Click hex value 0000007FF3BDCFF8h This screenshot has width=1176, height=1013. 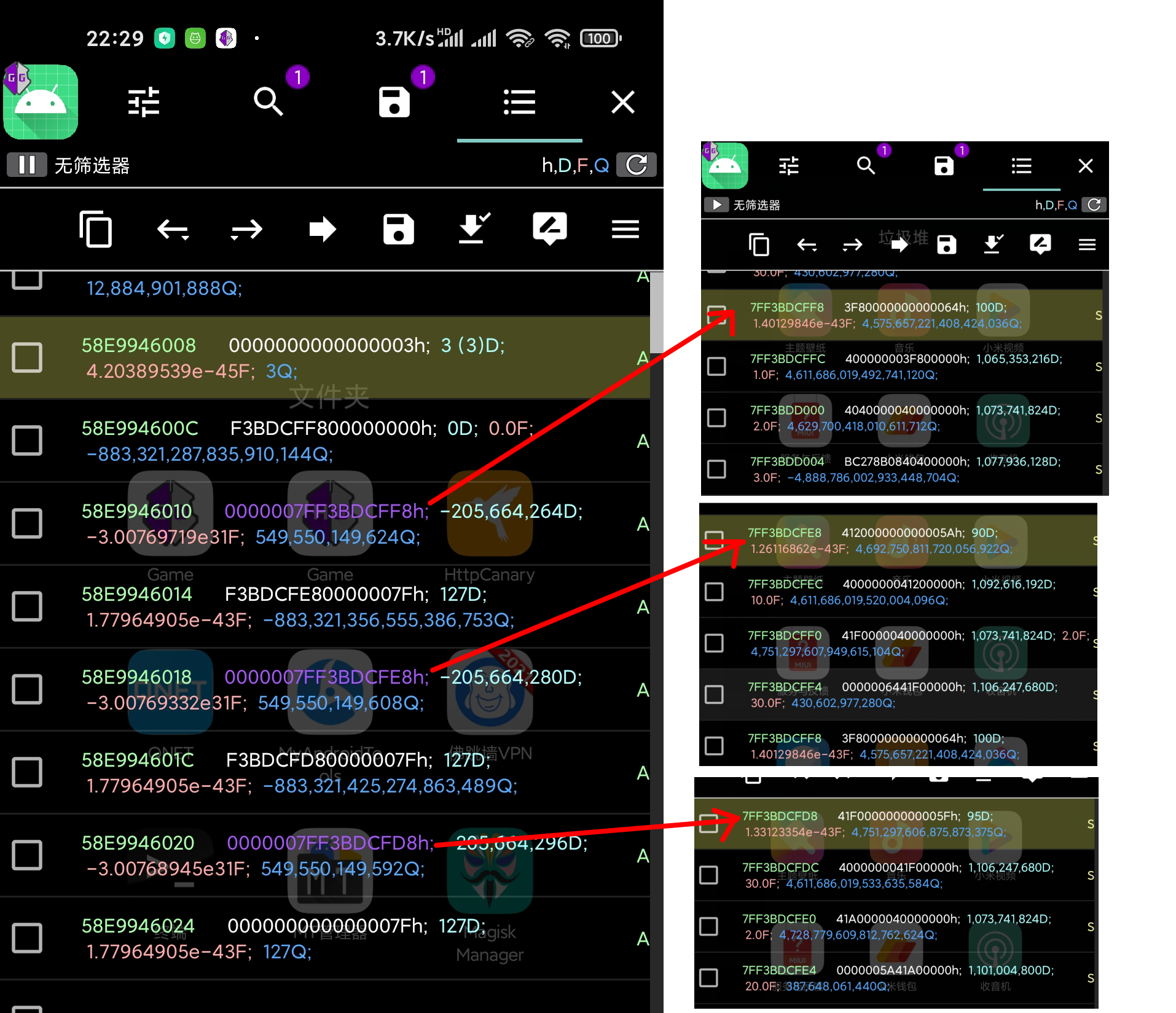(327, 511)
